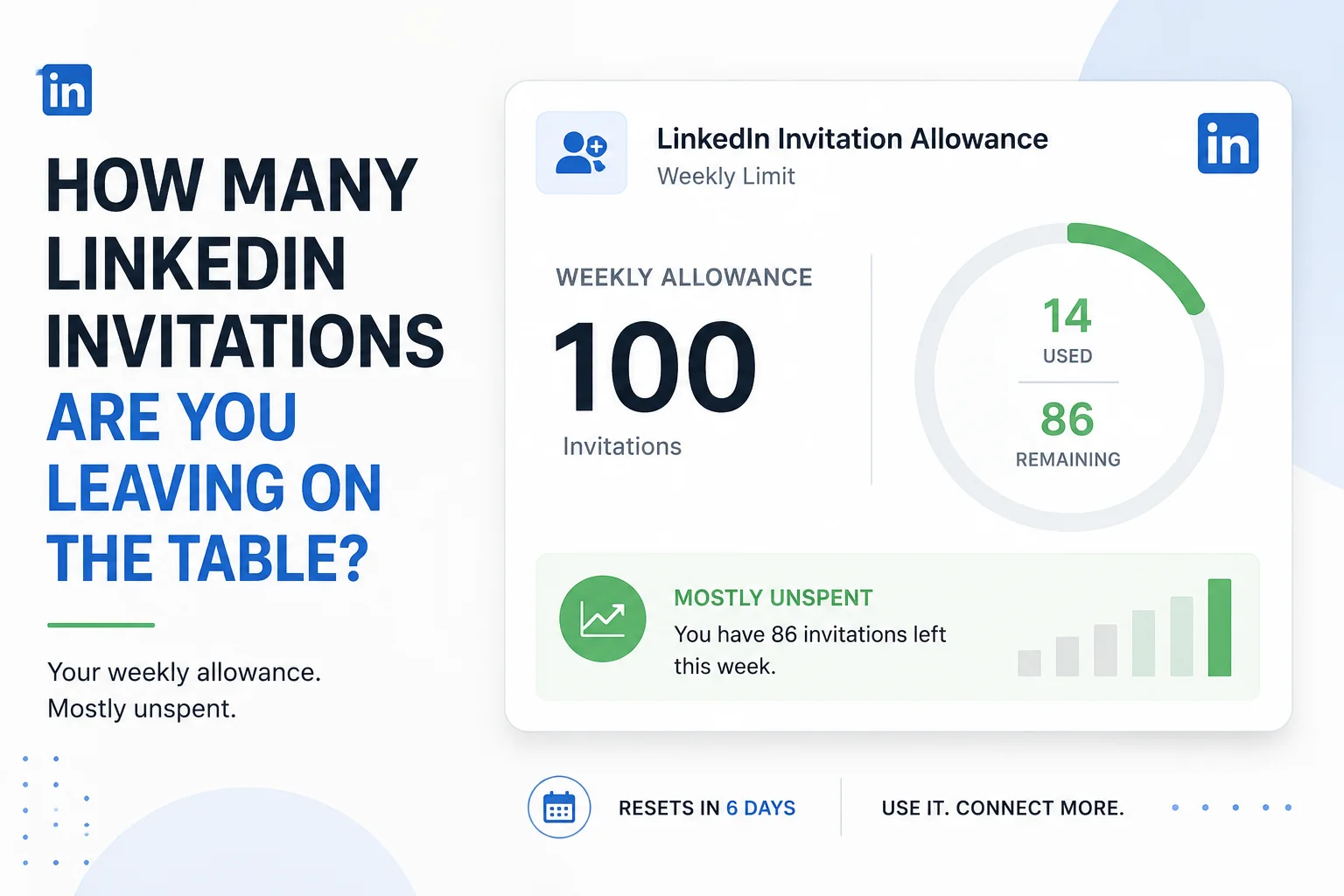Click the 14 USED figure
Screen dimensions: 1344x896
tap(1067, 330)
